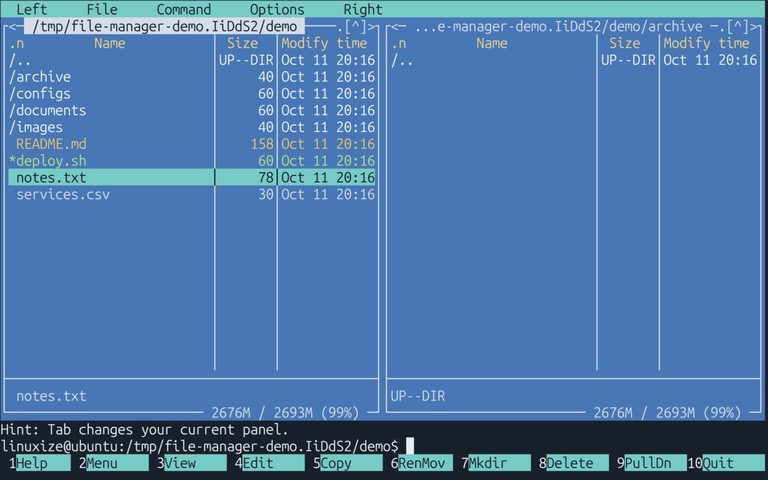Click the 4 Edit function key

tap(269, 463)
